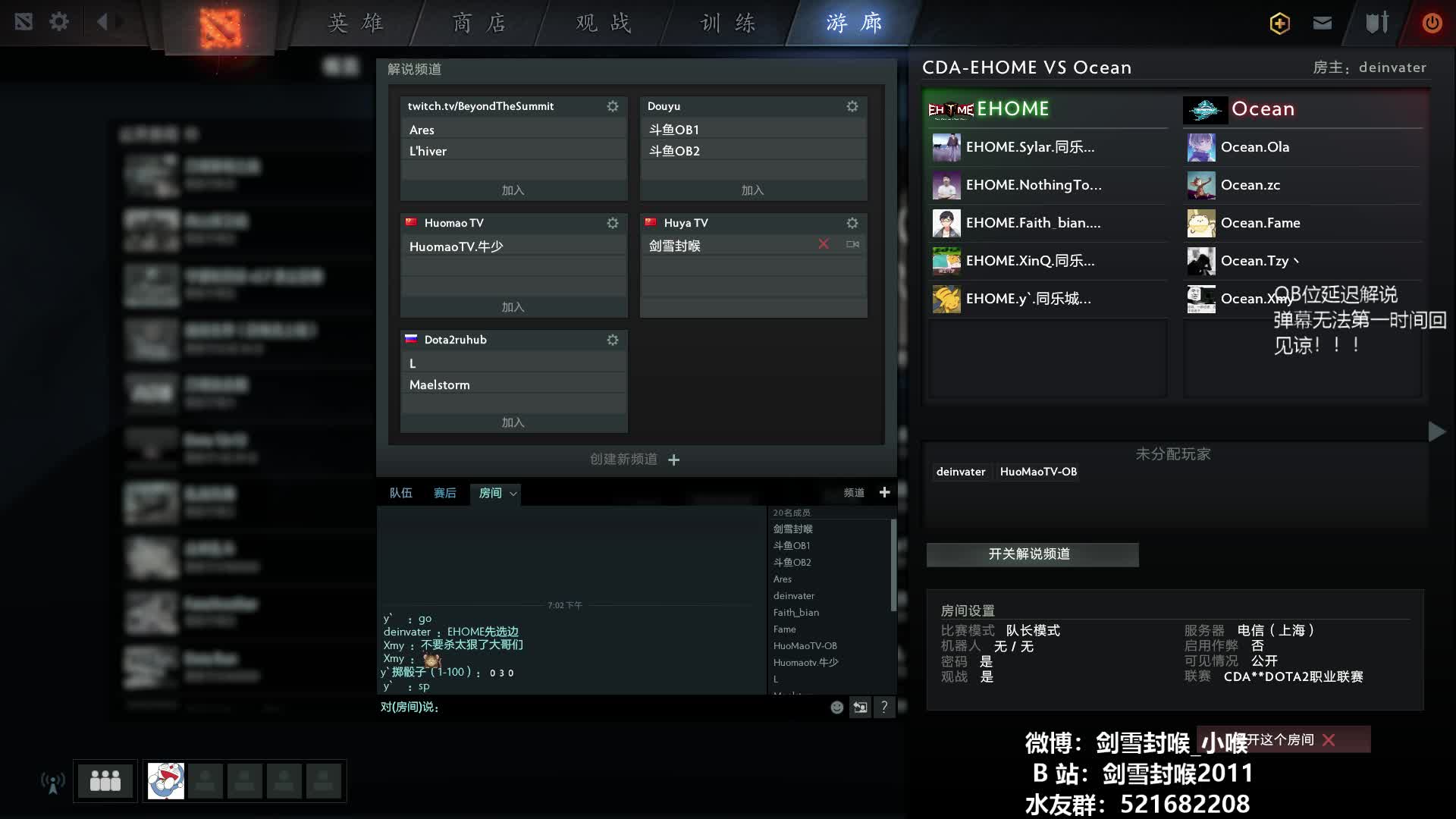Open the 英雄 tab
1456x819 pixels.
pyautogui.click(x=355, y=23)
